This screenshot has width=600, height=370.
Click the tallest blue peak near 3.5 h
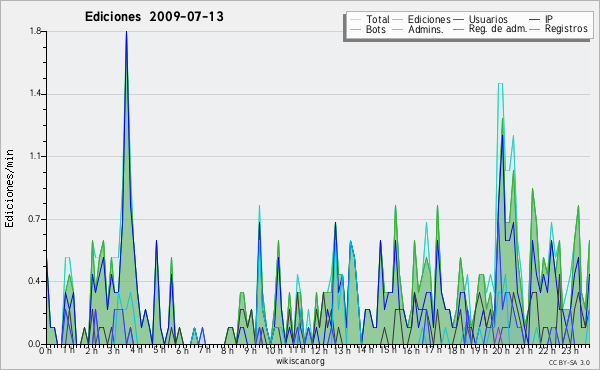(x=126, y=33)
